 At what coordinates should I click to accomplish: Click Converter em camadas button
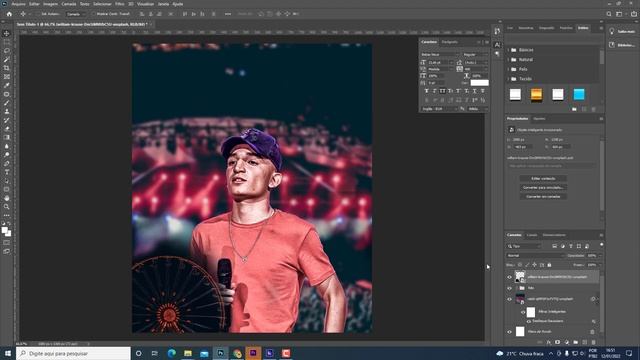(x=543, y=196)
